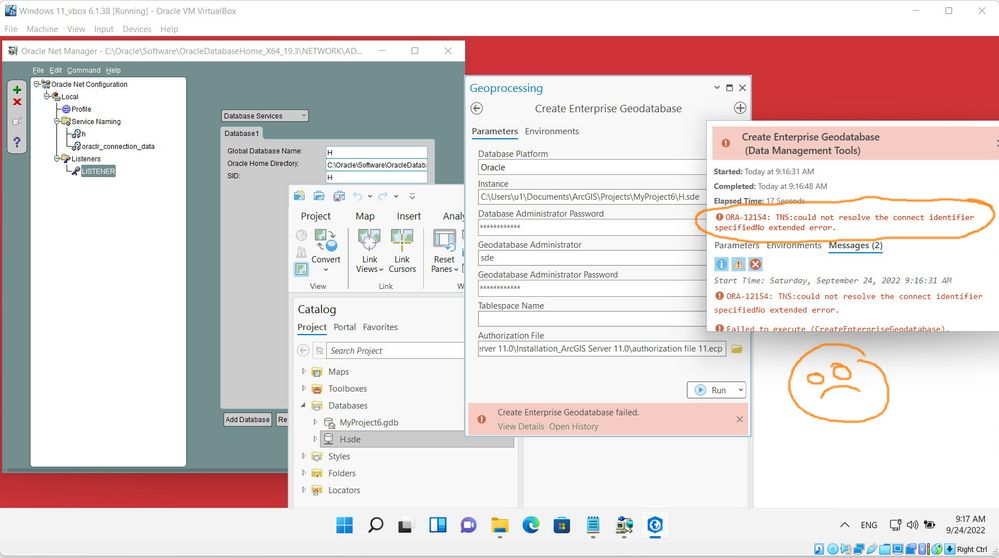Click Open Project icon in ArcGIS quick access toolbar
The height and width of the screenshot is (558, 999).
tap(319, 196)
